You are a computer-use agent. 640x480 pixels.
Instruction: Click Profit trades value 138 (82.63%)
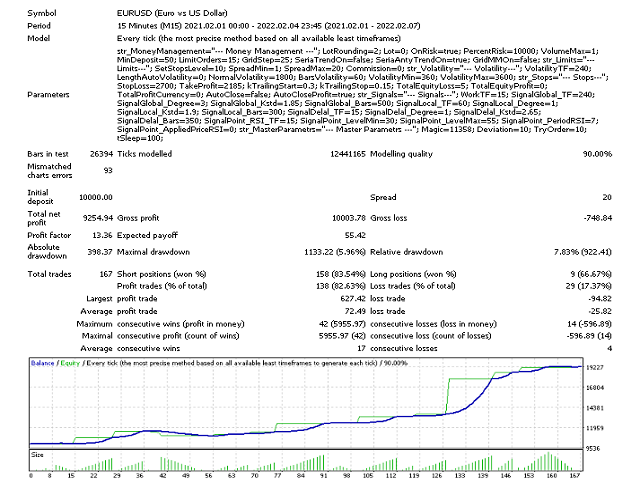coord(340,286)
